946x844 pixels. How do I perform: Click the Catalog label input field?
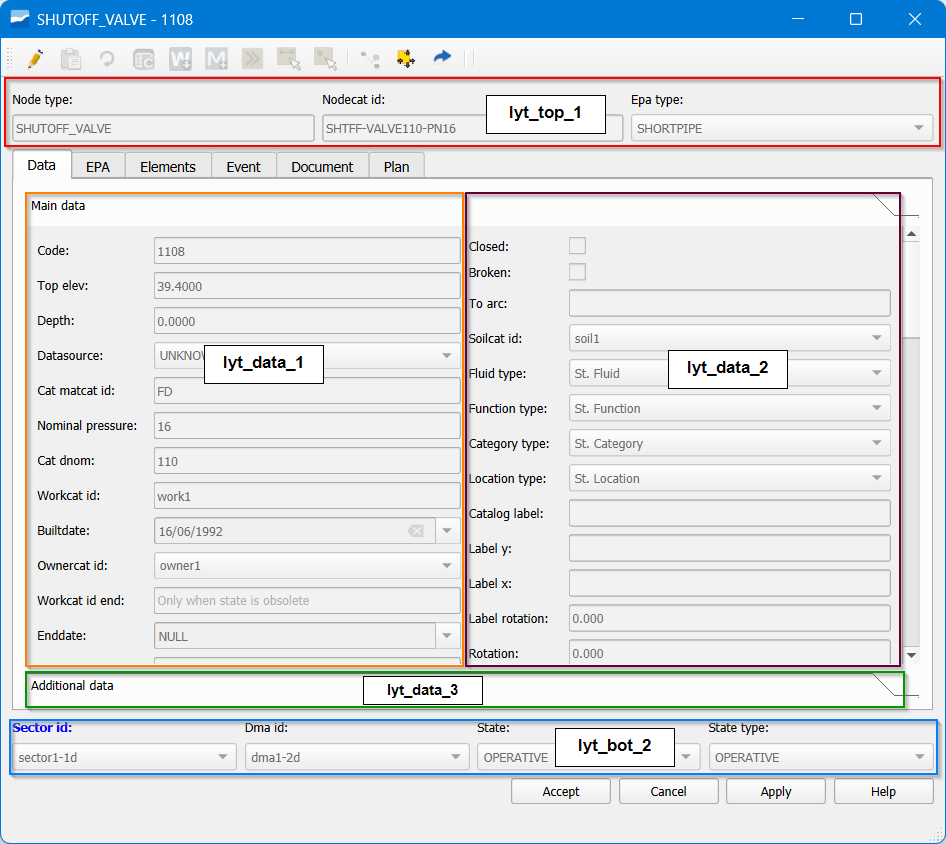pyautogui.click(x=729, y=513)
